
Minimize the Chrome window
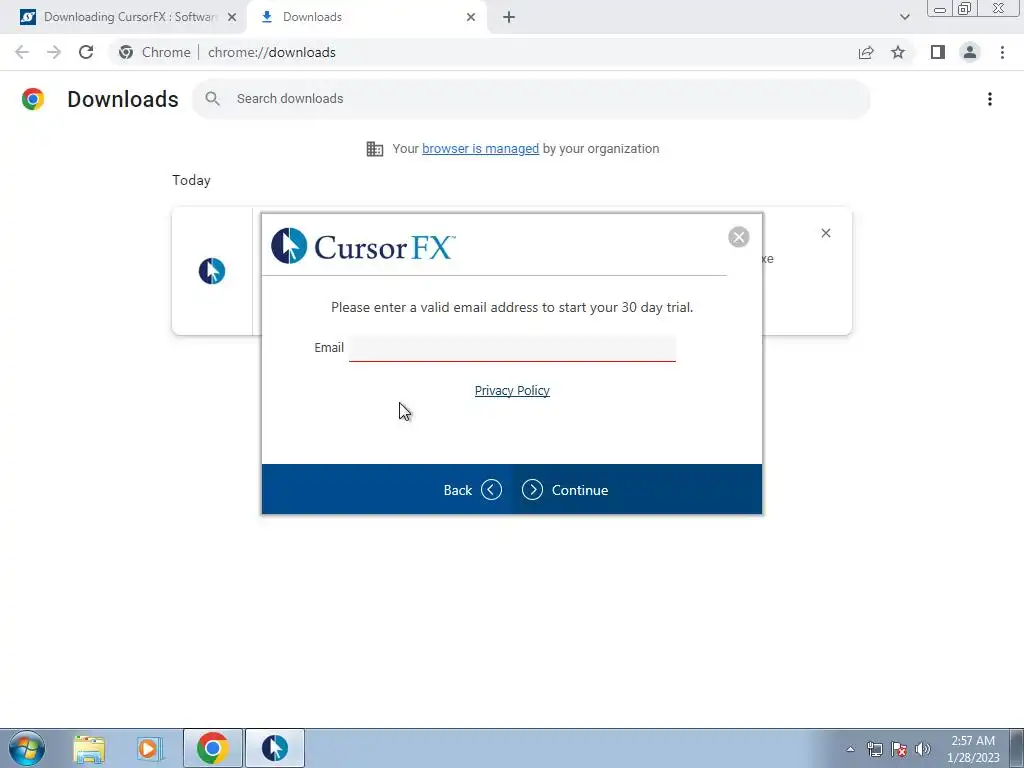(x=940, y=9)
